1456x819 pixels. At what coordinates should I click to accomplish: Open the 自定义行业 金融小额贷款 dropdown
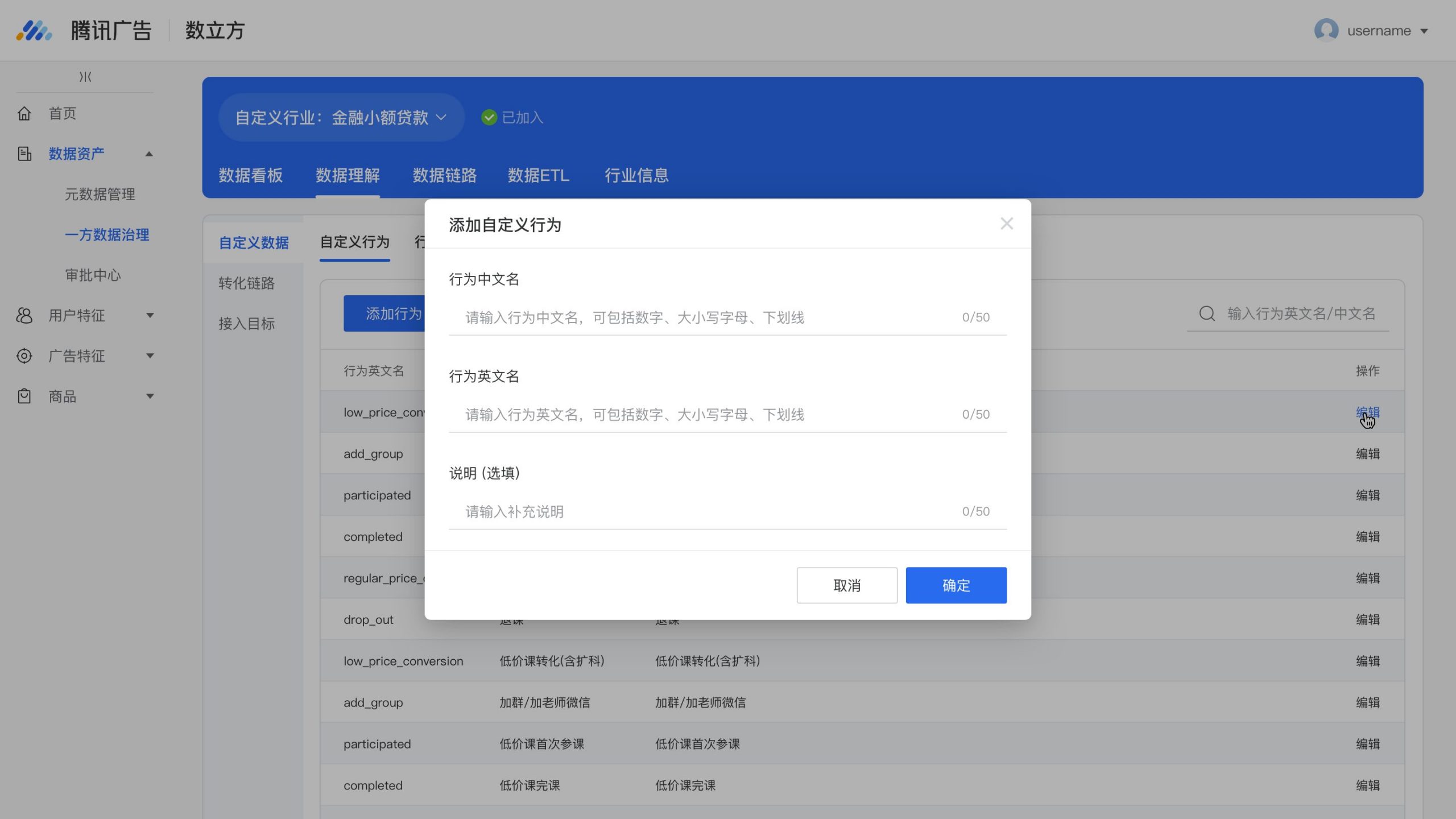341,118
